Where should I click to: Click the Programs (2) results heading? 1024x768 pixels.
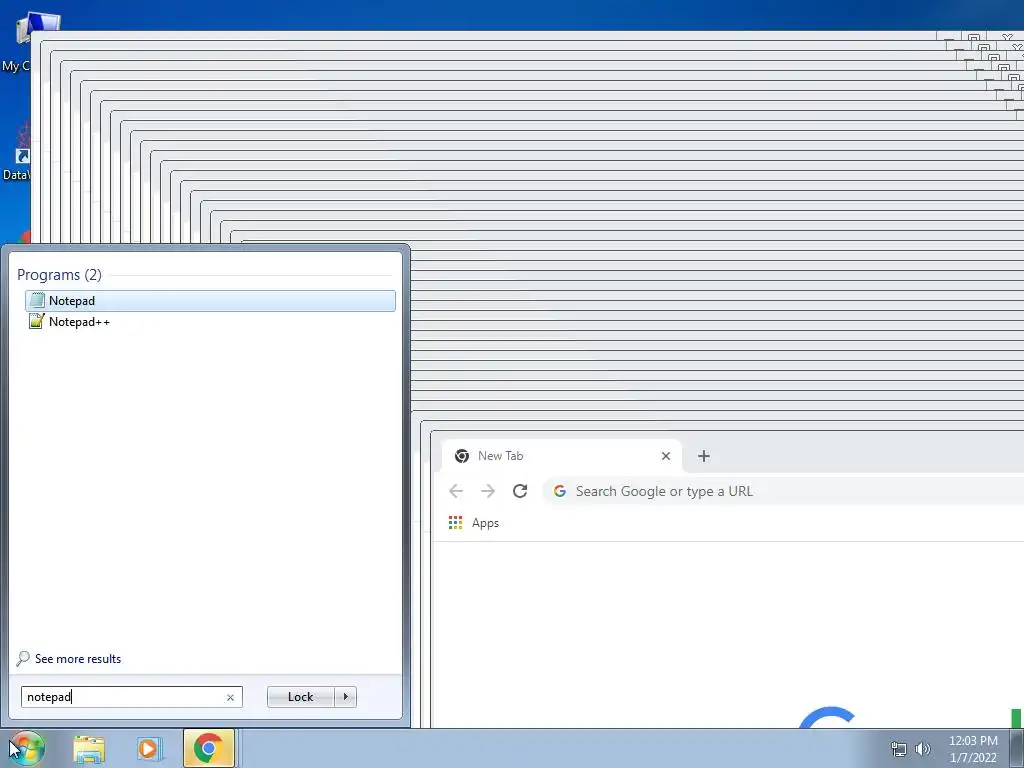click(x=59, y=275)
